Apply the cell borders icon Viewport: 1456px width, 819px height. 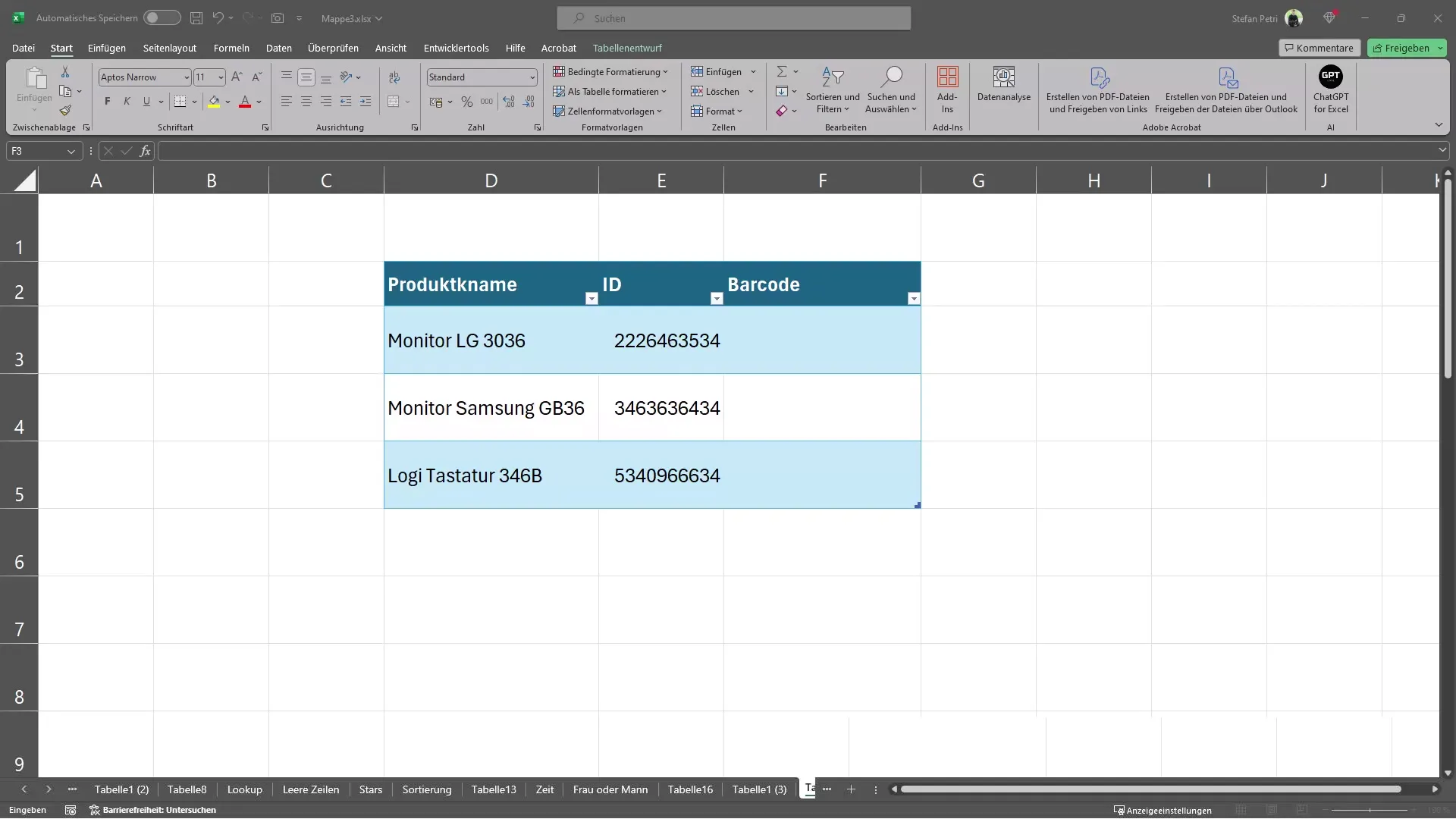coord(180,102)
